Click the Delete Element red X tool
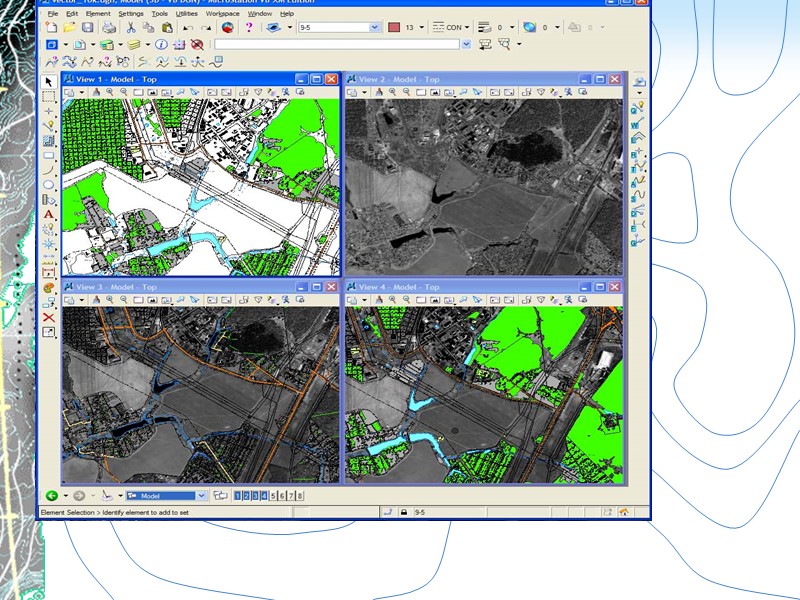Screen dimensions: 800x600 (x=49, y=317)
